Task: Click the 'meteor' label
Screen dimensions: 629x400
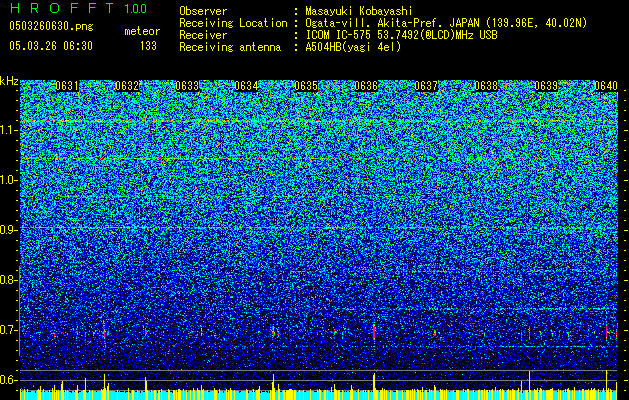Action: pos(142,31)
